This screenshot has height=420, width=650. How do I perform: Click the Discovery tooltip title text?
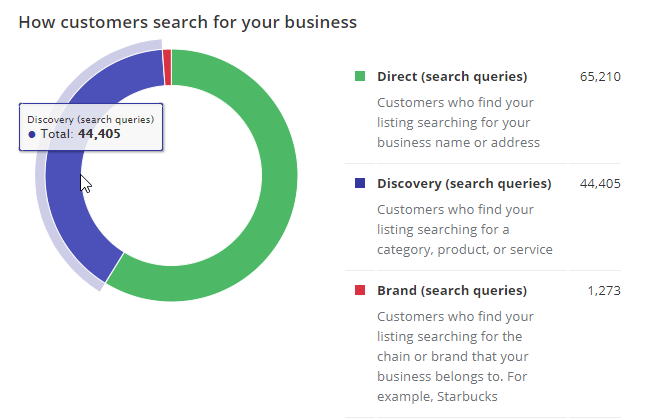(90, 118)
